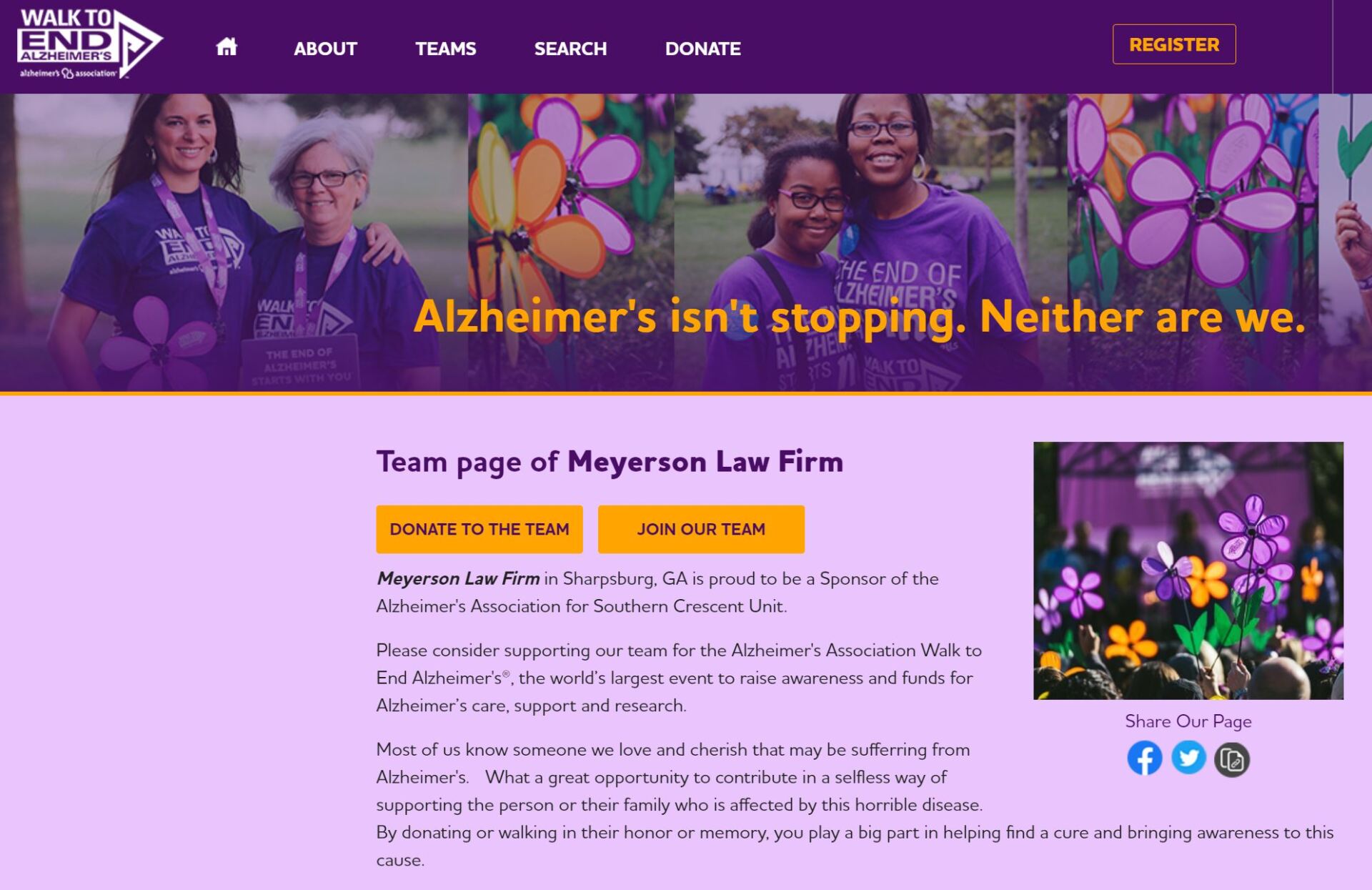Copy the page link using the copy icon
The image size is (1372, 890).
click(x=1232, y=759)
